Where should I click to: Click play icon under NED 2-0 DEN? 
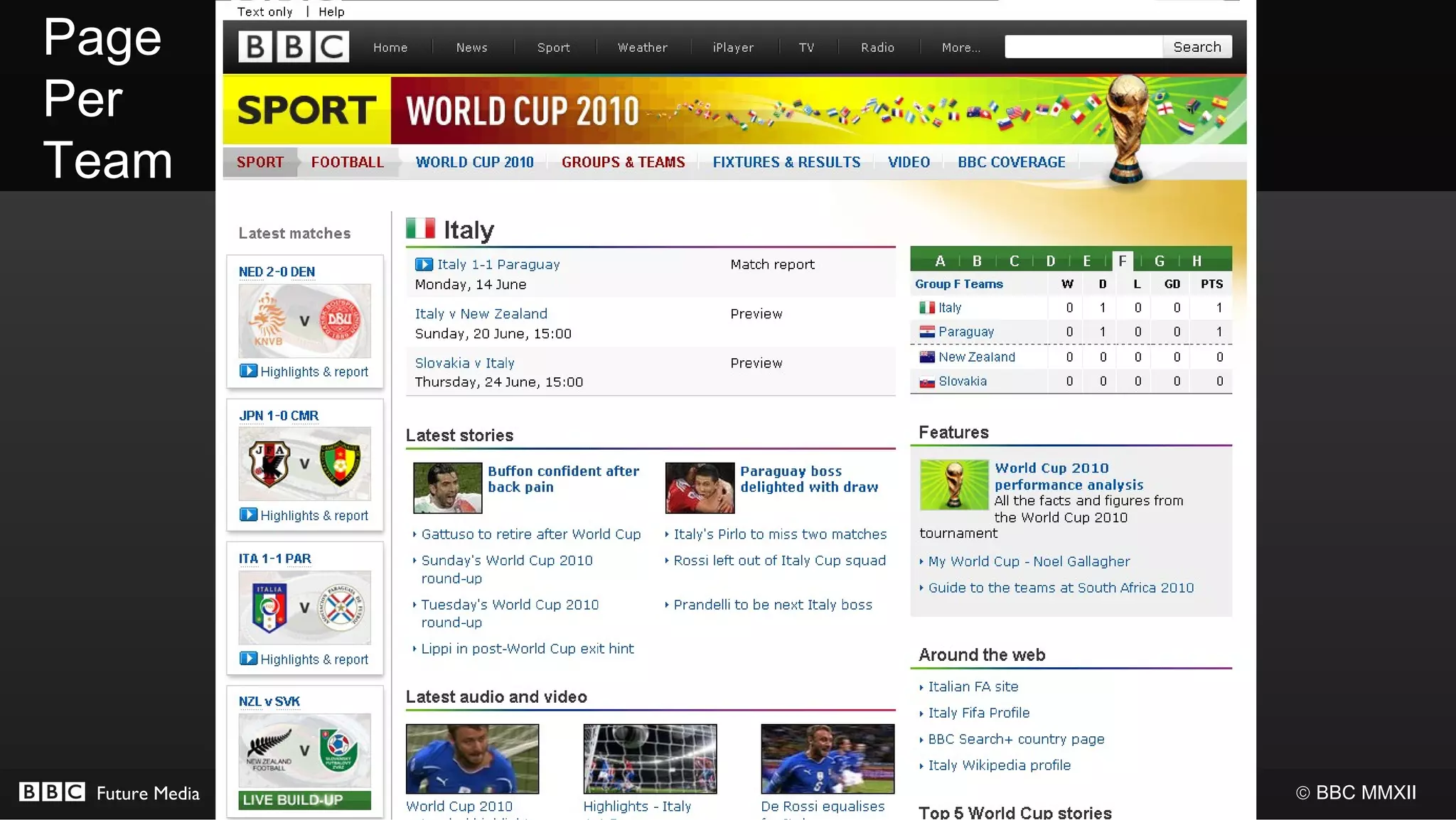click(248, 371)
